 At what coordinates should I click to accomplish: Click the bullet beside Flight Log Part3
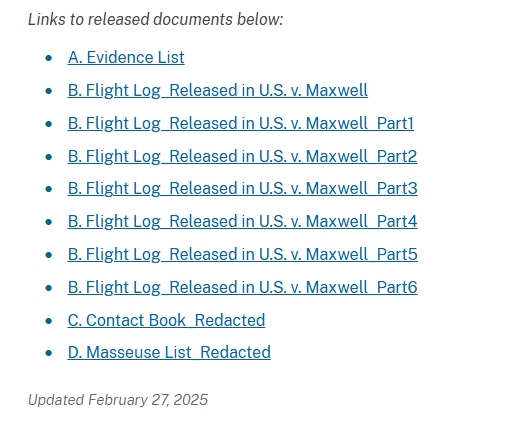tap(49, 189)
